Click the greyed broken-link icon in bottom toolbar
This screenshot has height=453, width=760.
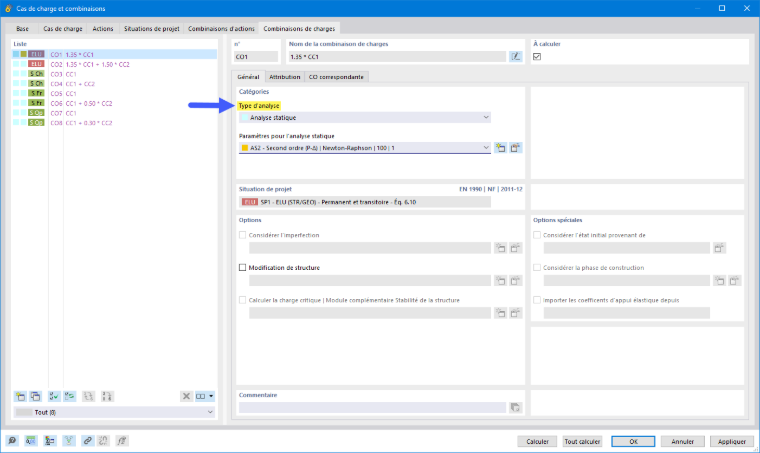point(103,441)
